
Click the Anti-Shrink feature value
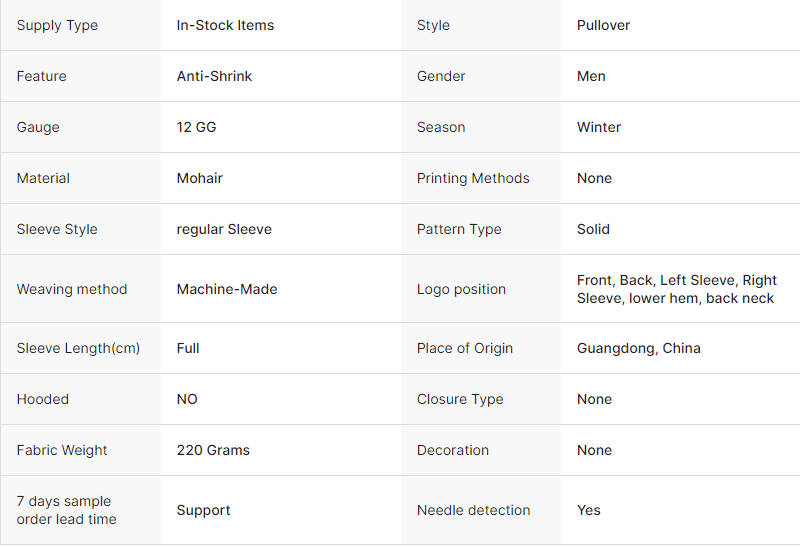click(214, 76)
